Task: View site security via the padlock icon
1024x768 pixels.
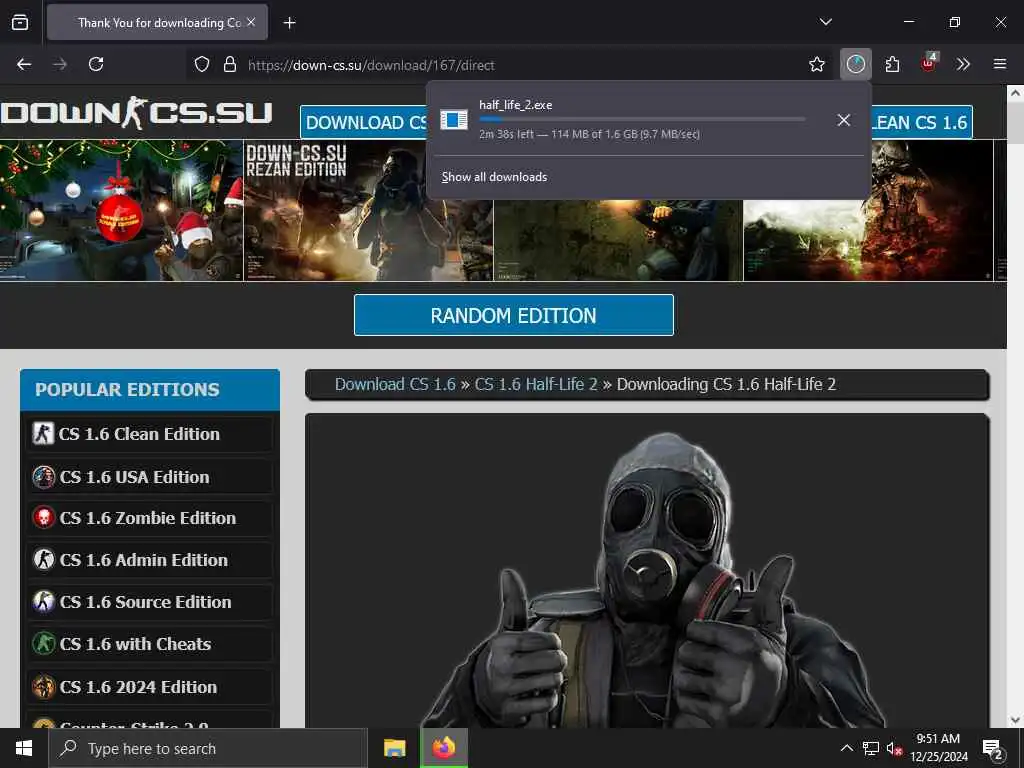Action: point(230,64)
